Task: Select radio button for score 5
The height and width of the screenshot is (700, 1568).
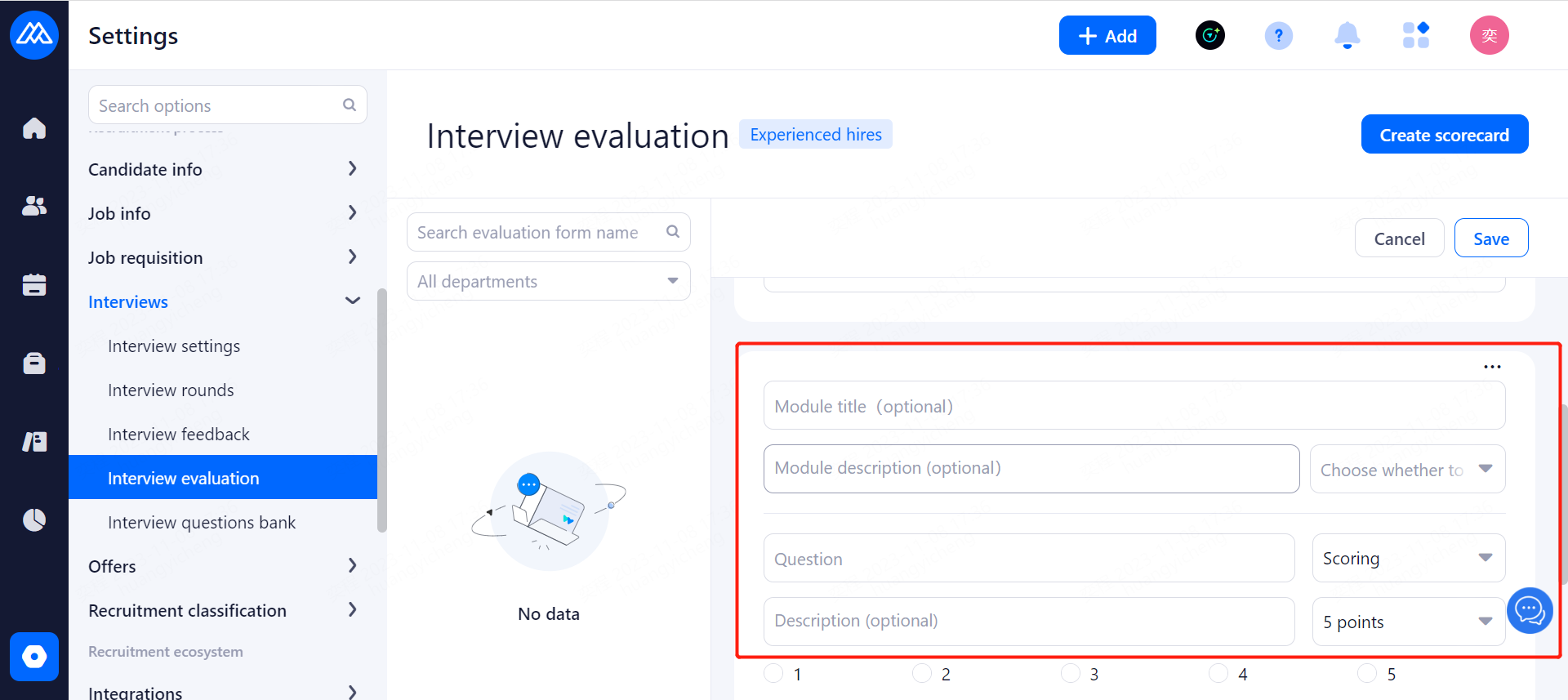Action: tap(1366, 674)
